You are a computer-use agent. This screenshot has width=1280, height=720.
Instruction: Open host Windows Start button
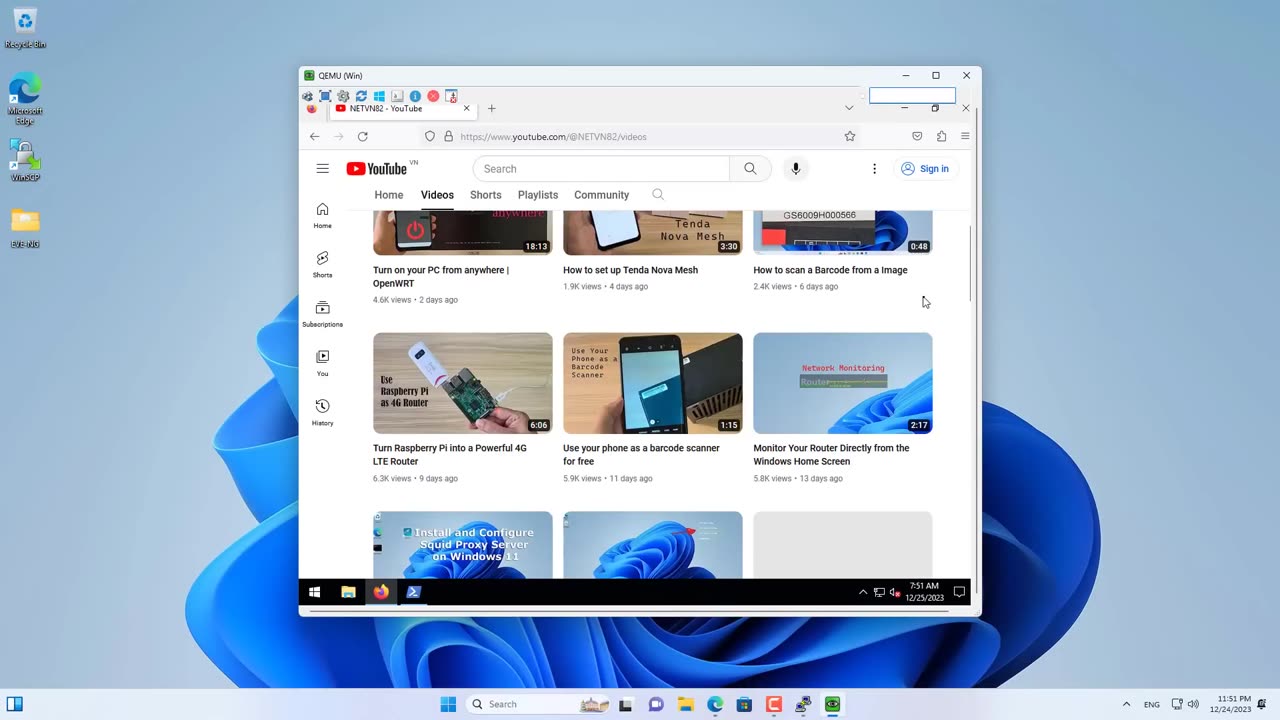tap(448, 704)
